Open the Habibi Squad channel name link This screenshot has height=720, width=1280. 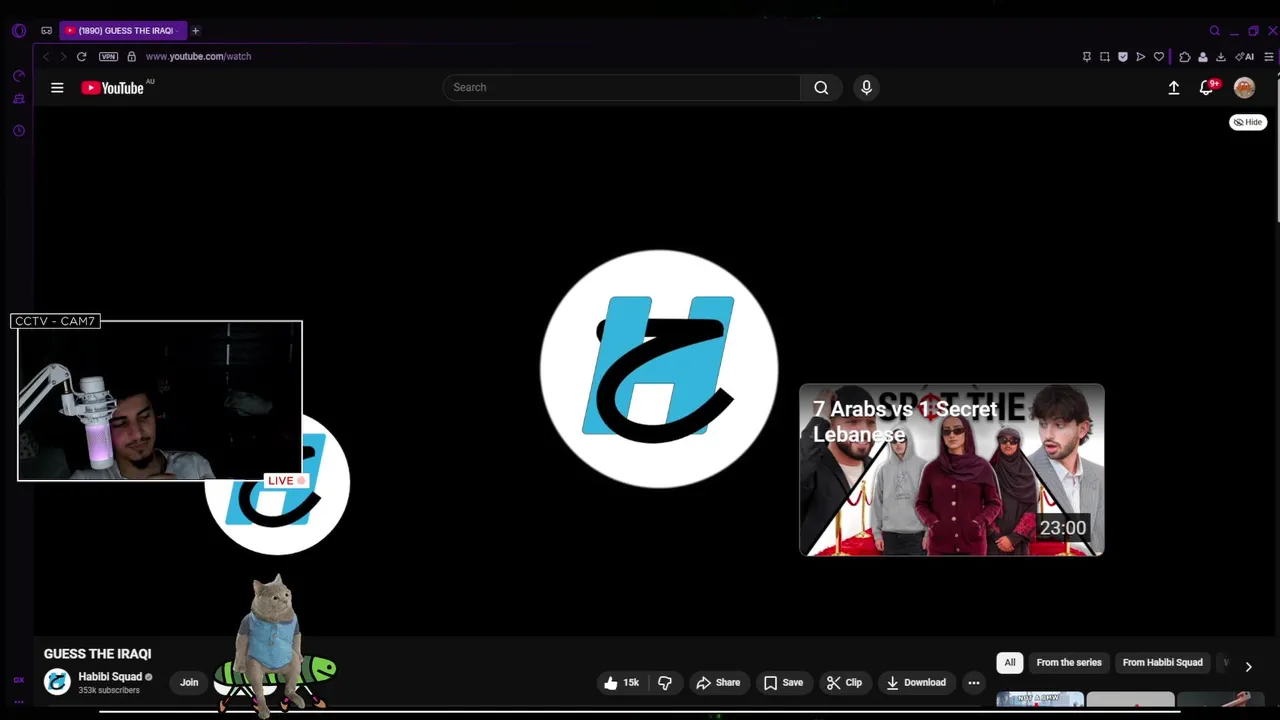point(110,677)
